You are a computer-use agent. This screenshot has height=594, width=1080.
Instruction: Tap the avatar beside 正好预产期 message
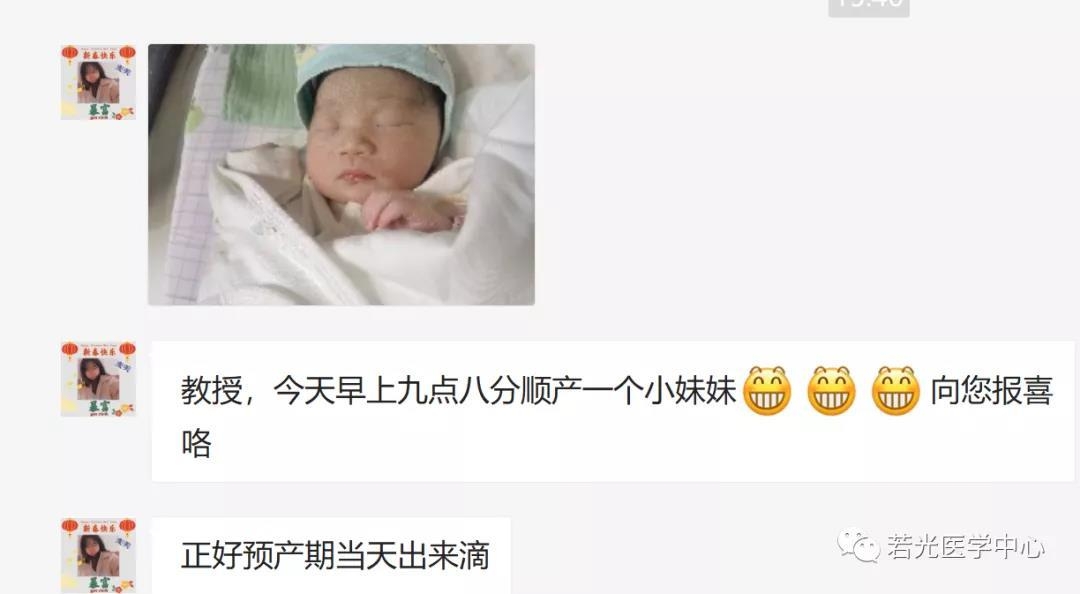pyautogui.click(x=98, y=555)
